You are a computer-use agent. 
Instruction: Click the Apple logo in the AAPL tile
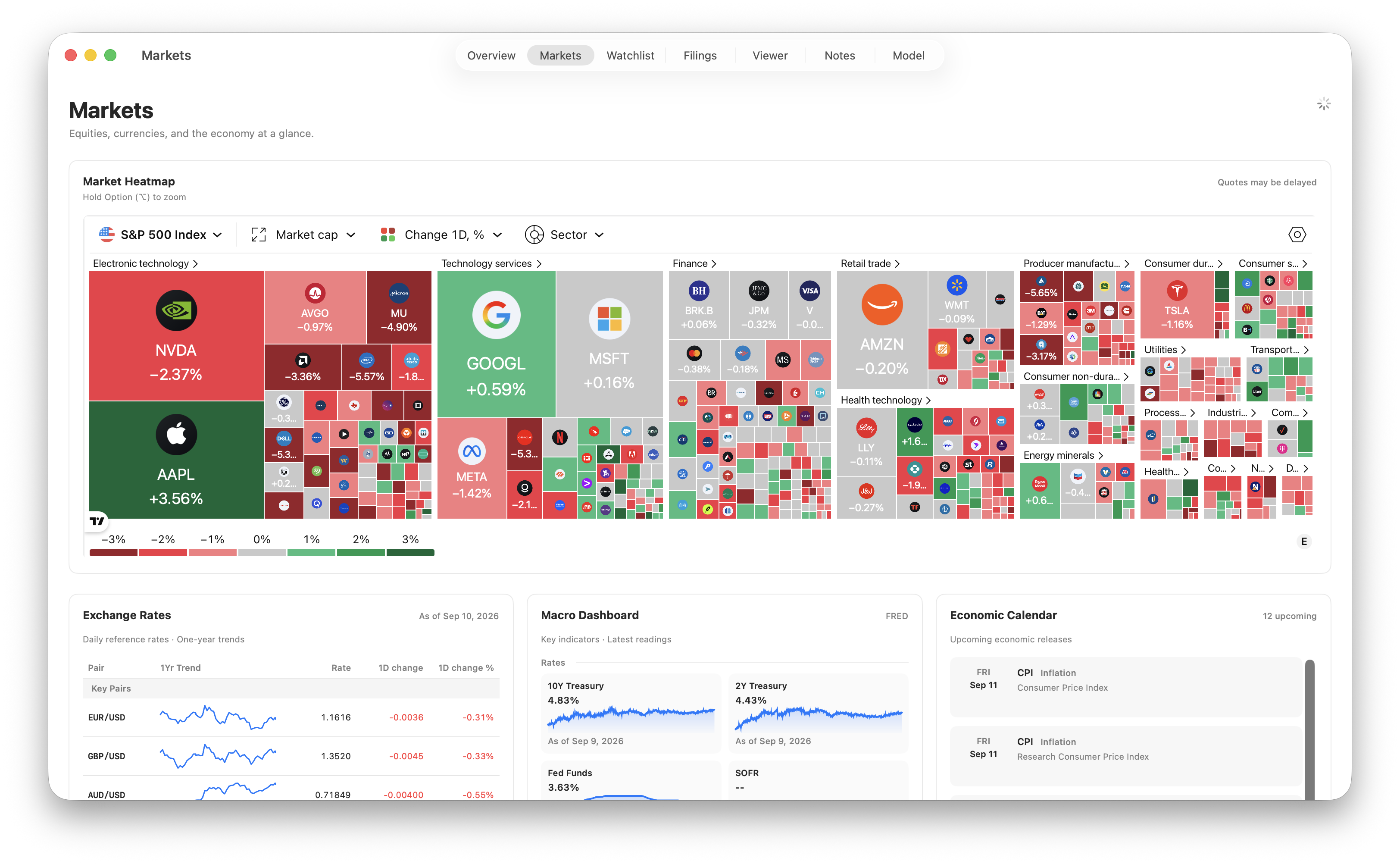coord(176,434)
